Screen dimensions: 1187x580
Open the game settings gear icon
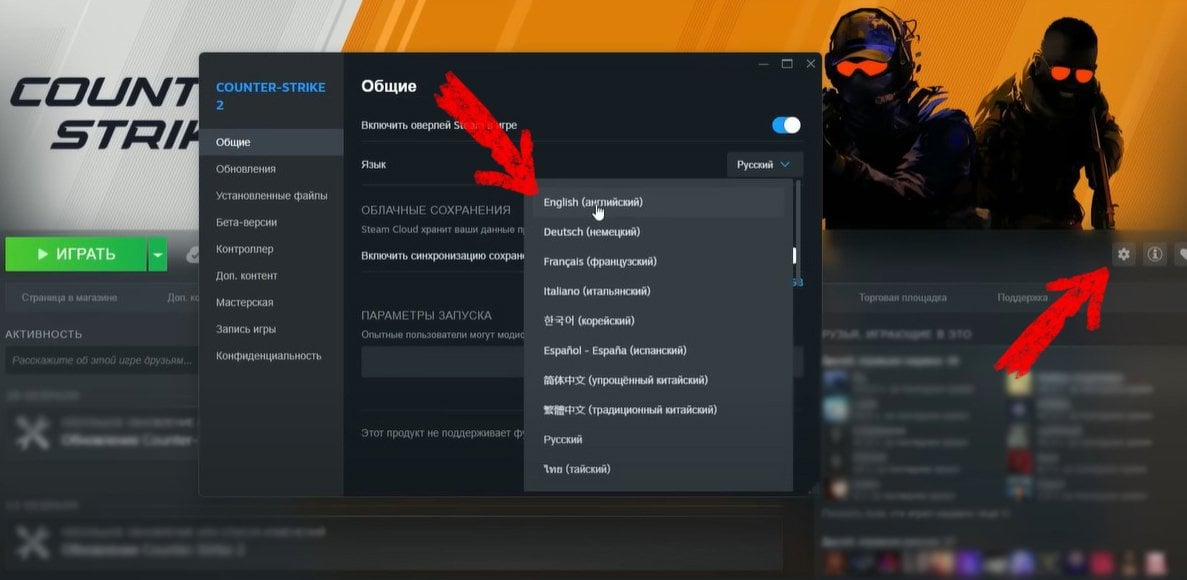tap(1123, 255)
